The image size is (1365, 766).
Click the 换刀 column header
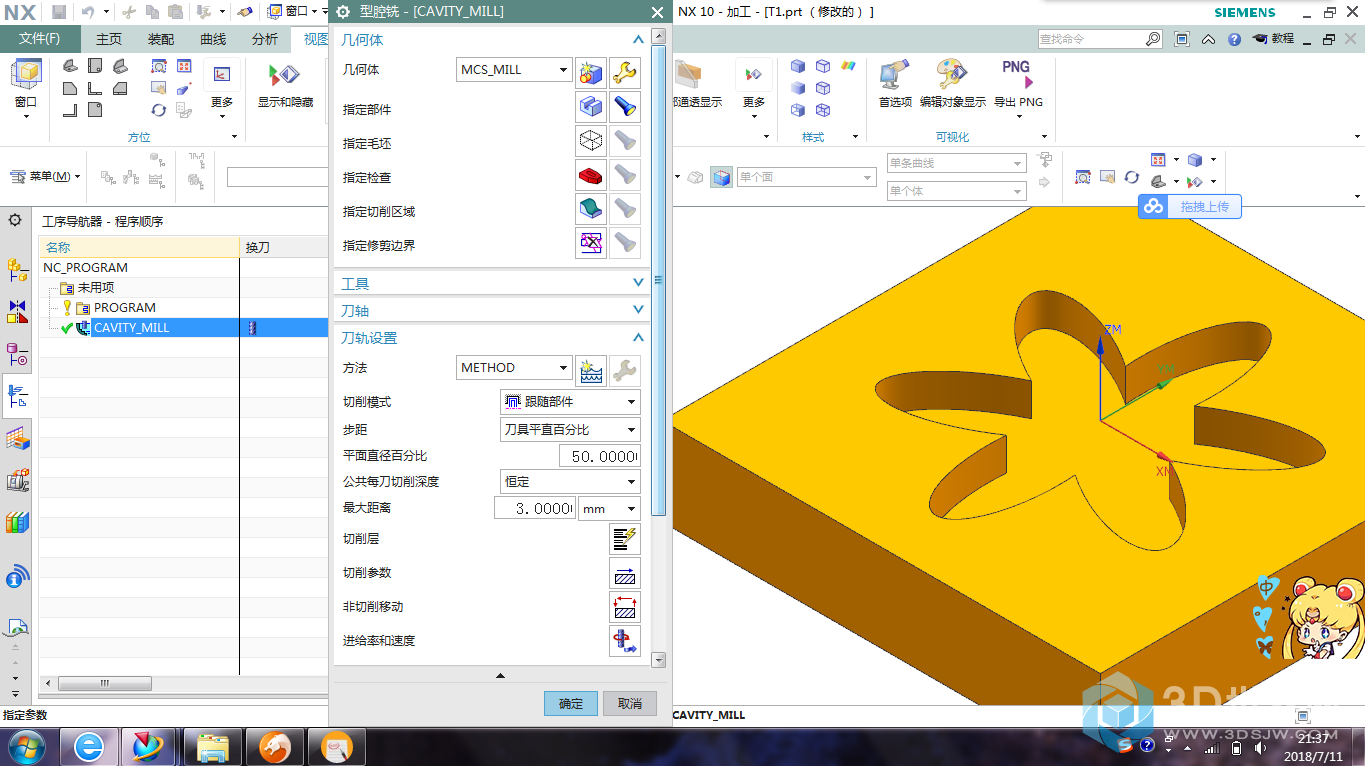(x=284, y=247)
